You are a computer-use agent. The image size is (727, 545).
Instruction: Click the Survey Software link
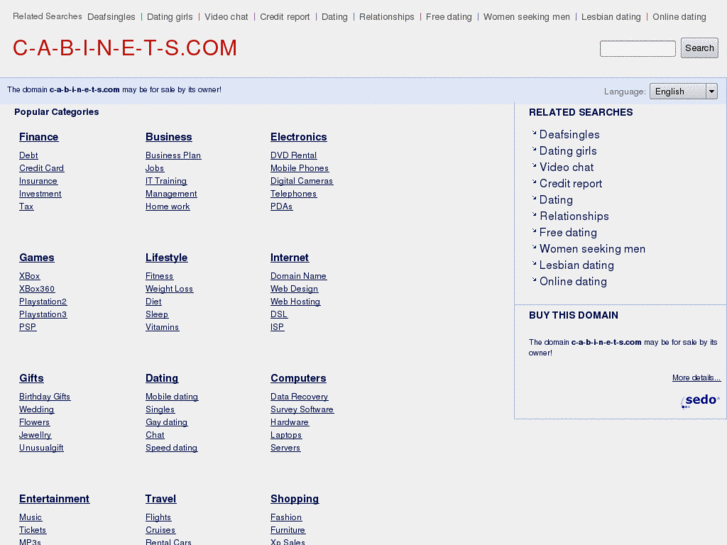tap(302, 410)
